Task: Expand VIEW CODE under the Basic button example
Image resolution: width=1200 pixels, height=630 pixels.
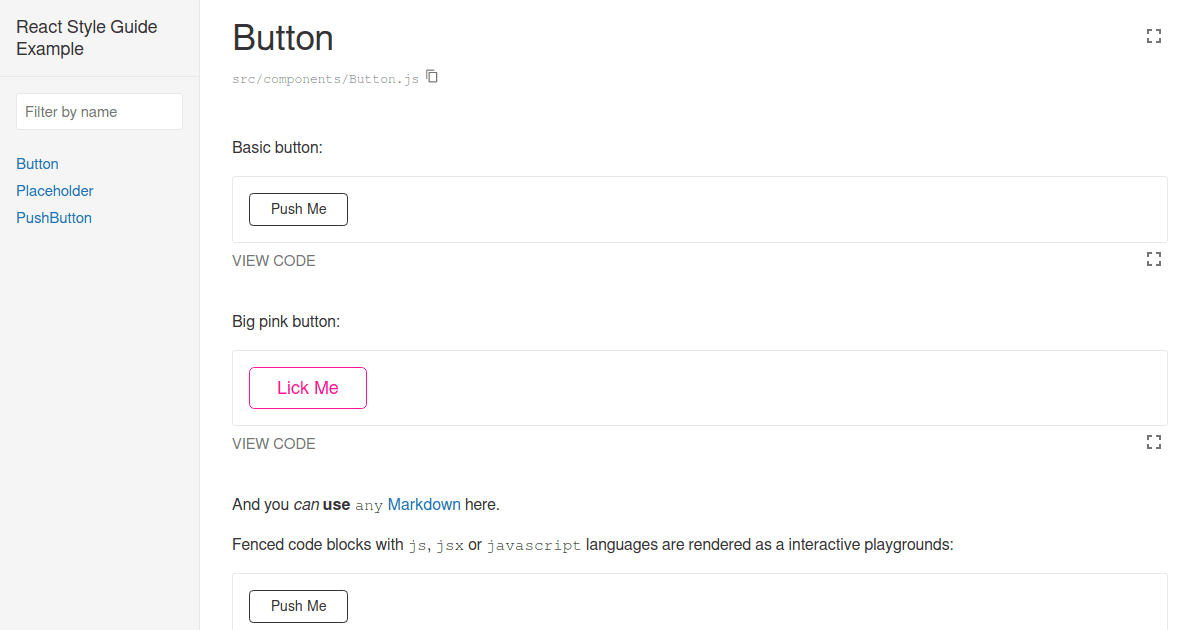Action: coord(273,260)
